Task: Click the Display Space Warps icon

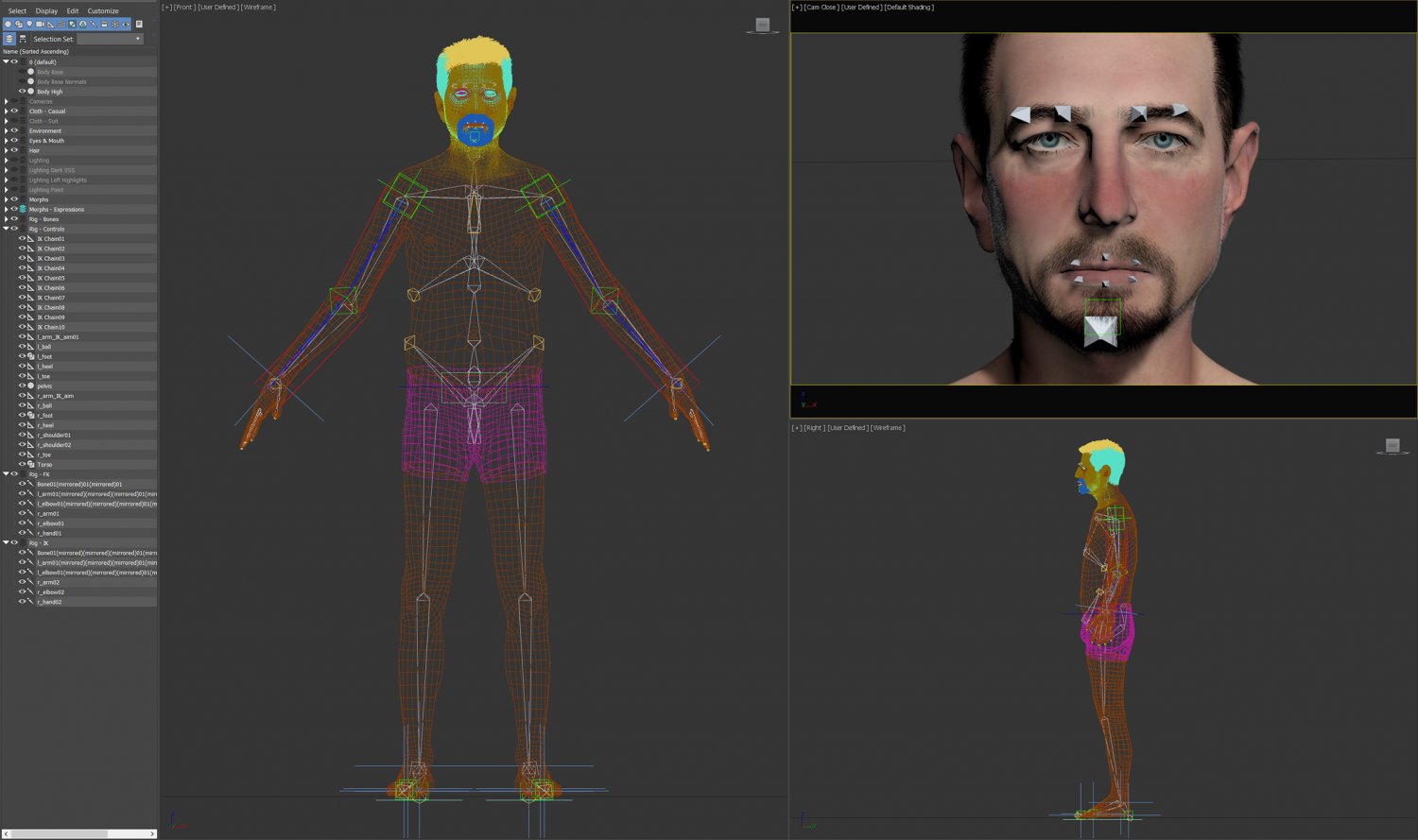Action: [61, 24]
